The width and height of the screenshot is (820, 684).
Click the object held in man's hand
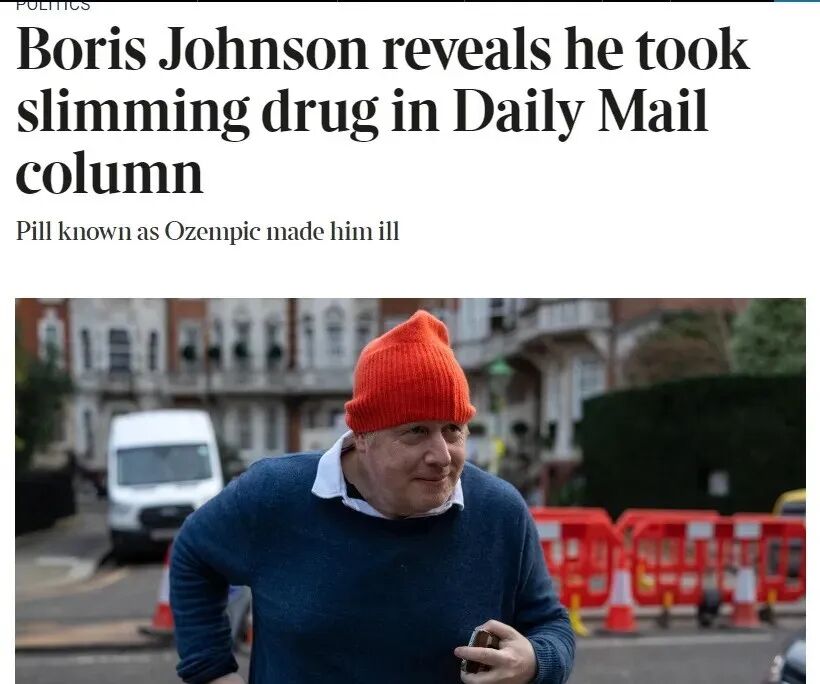click(481, 651)
